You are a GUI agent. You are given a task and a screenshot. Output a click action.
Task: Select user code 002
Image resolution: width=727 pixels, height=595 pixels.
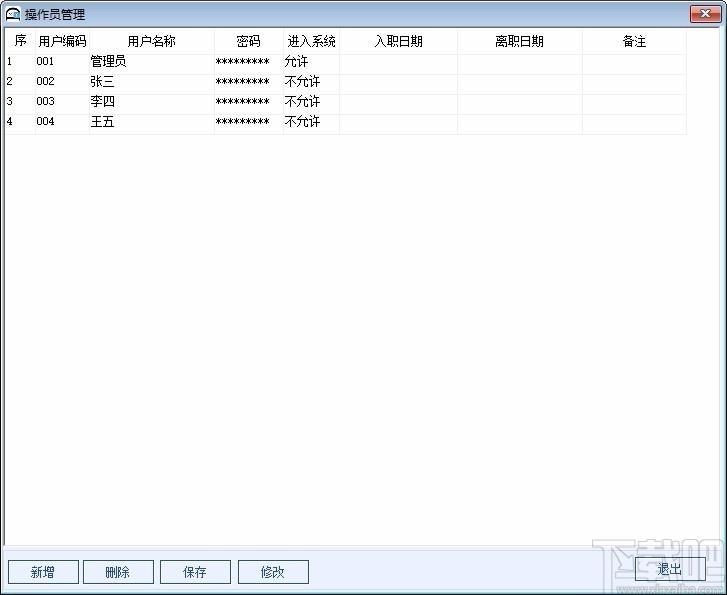(45, 81)
